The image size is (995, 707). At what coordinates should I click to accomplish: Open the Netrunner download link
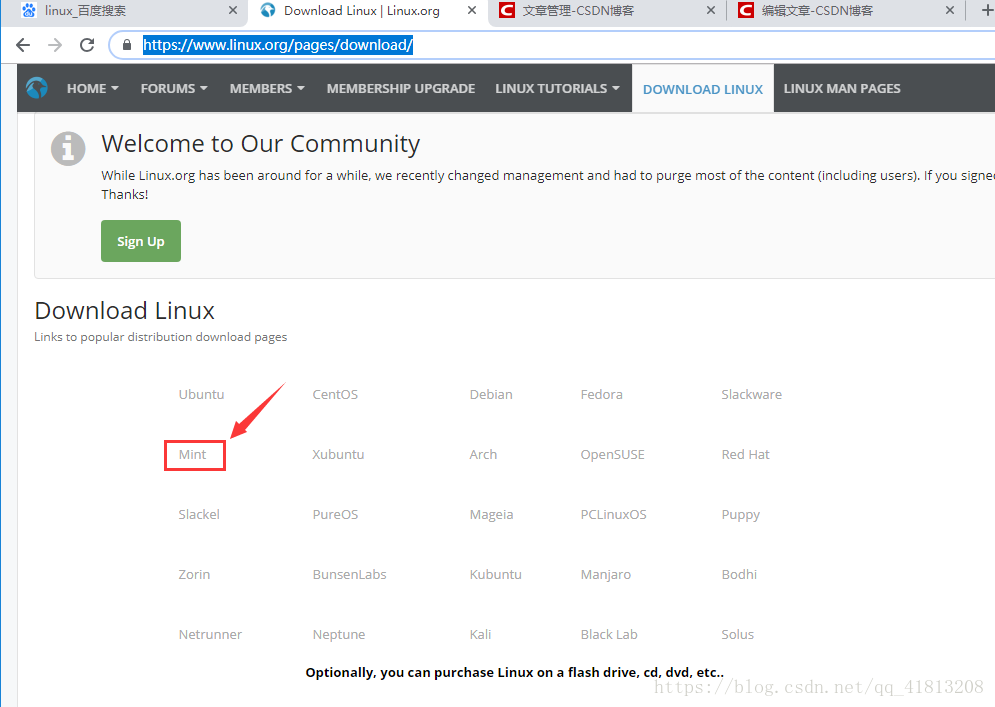(210, 634)
